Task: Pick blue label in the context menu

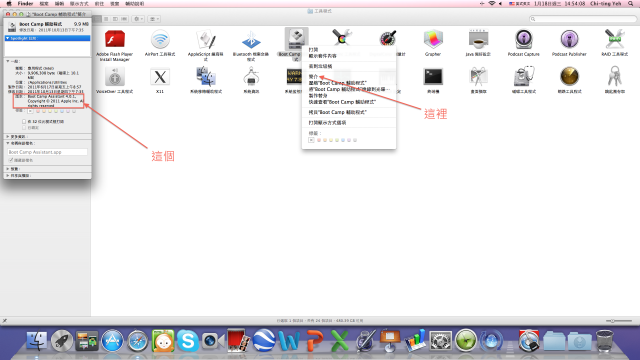Action: 343,140
